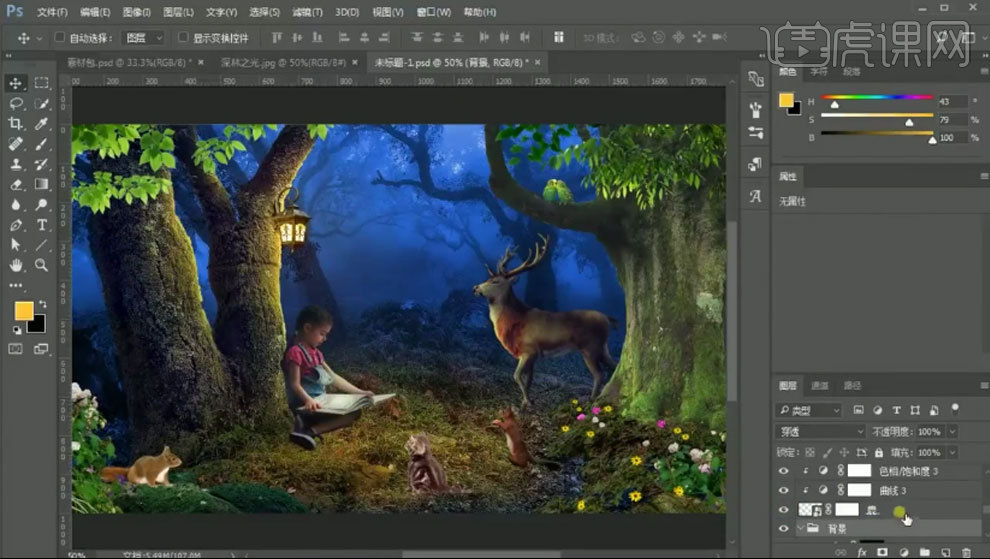Toggle lock all for layer

(x=879, y=452)
